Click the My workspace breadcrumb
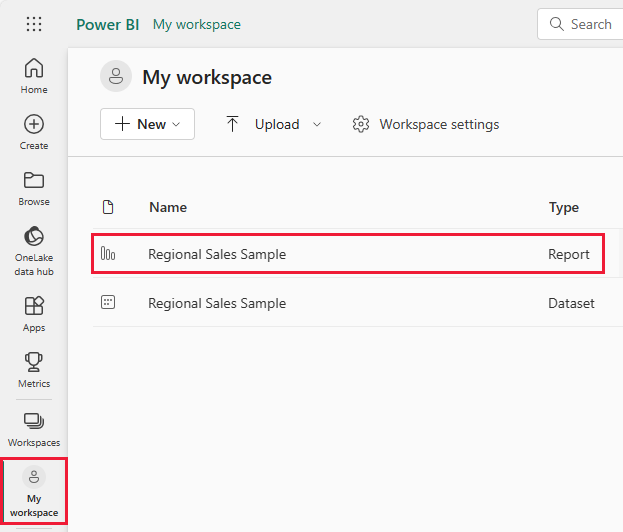 pyautogui.click(x=197, y=25)
